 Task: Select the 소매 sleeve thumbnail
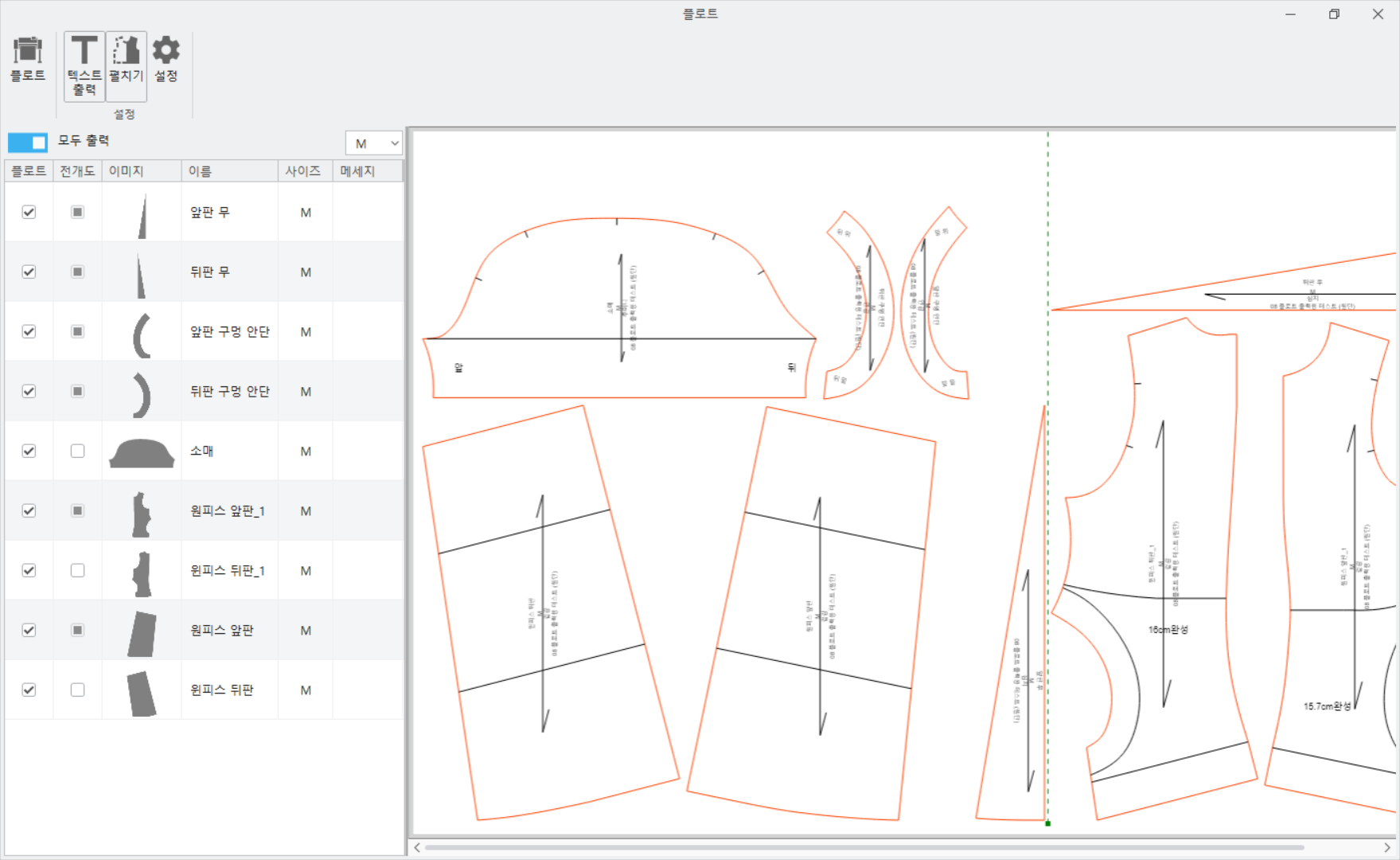point(142,453)
